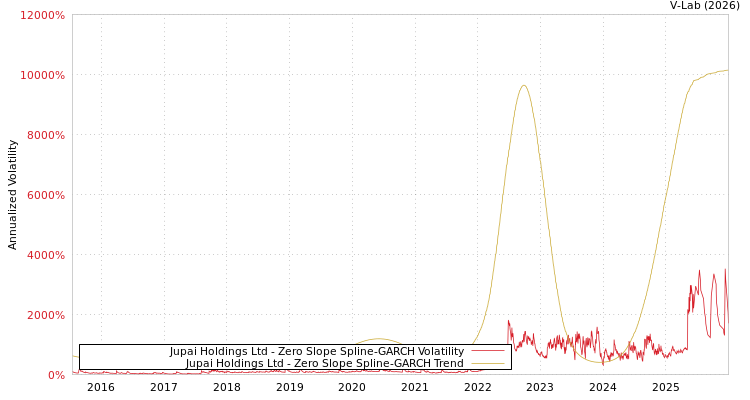Select the 4000% y-axis label
The height and width of the screenshot is (400, 750).
coord(45,255)
